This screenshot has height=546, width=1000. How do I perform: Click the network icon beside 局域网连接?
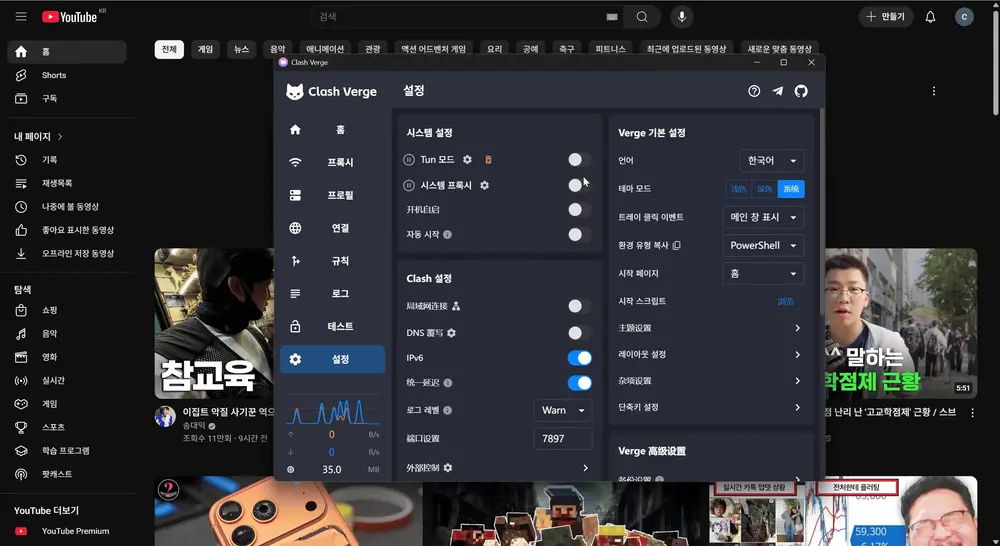456,306
